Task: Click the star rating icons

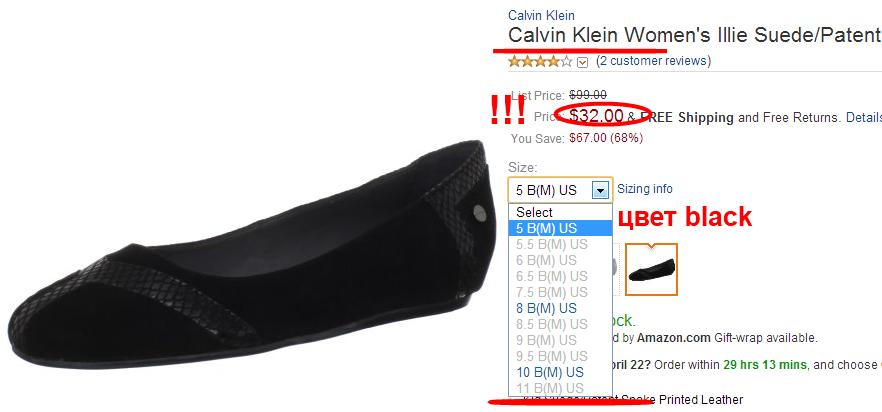Action: click(541, 61)
